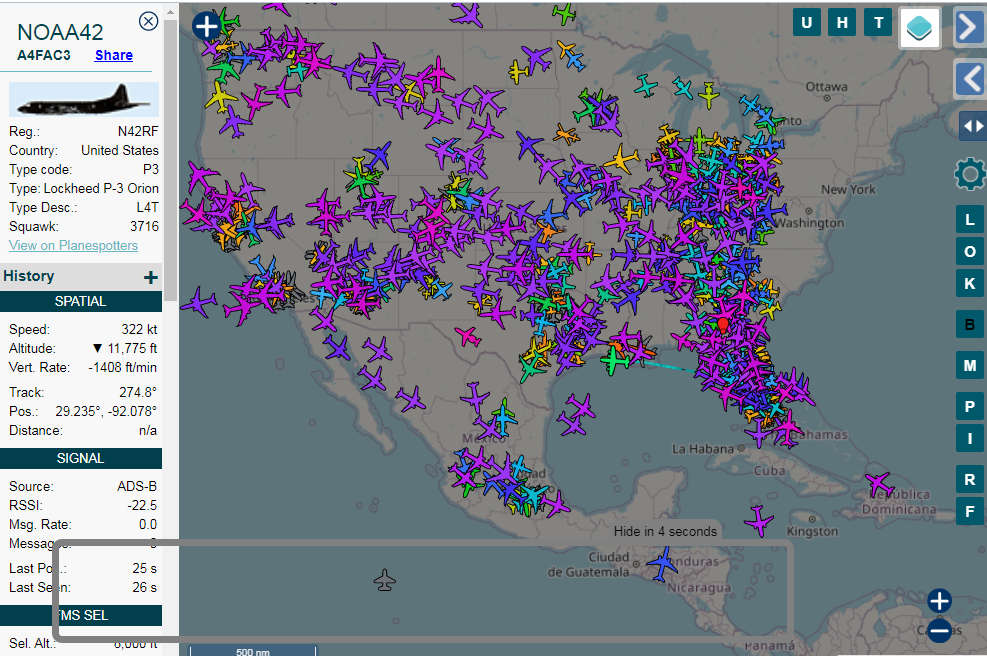Toggle the I button
This screenshot has width=987, height=656.
tap(970, 438)
